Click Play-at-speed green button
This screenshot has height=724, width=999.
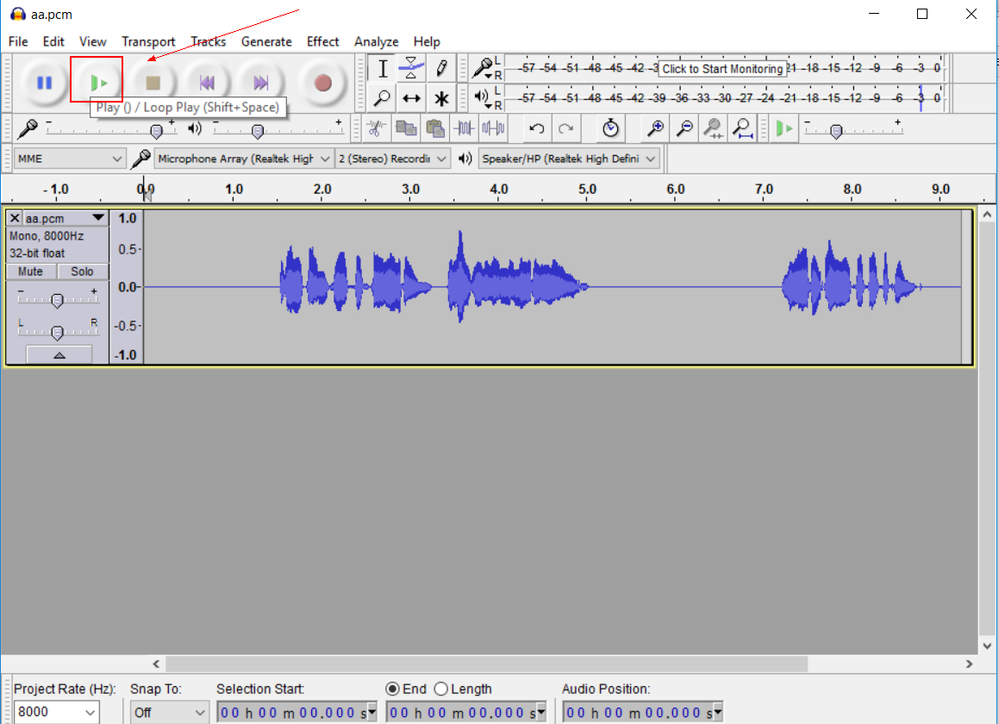click(784, 129)
